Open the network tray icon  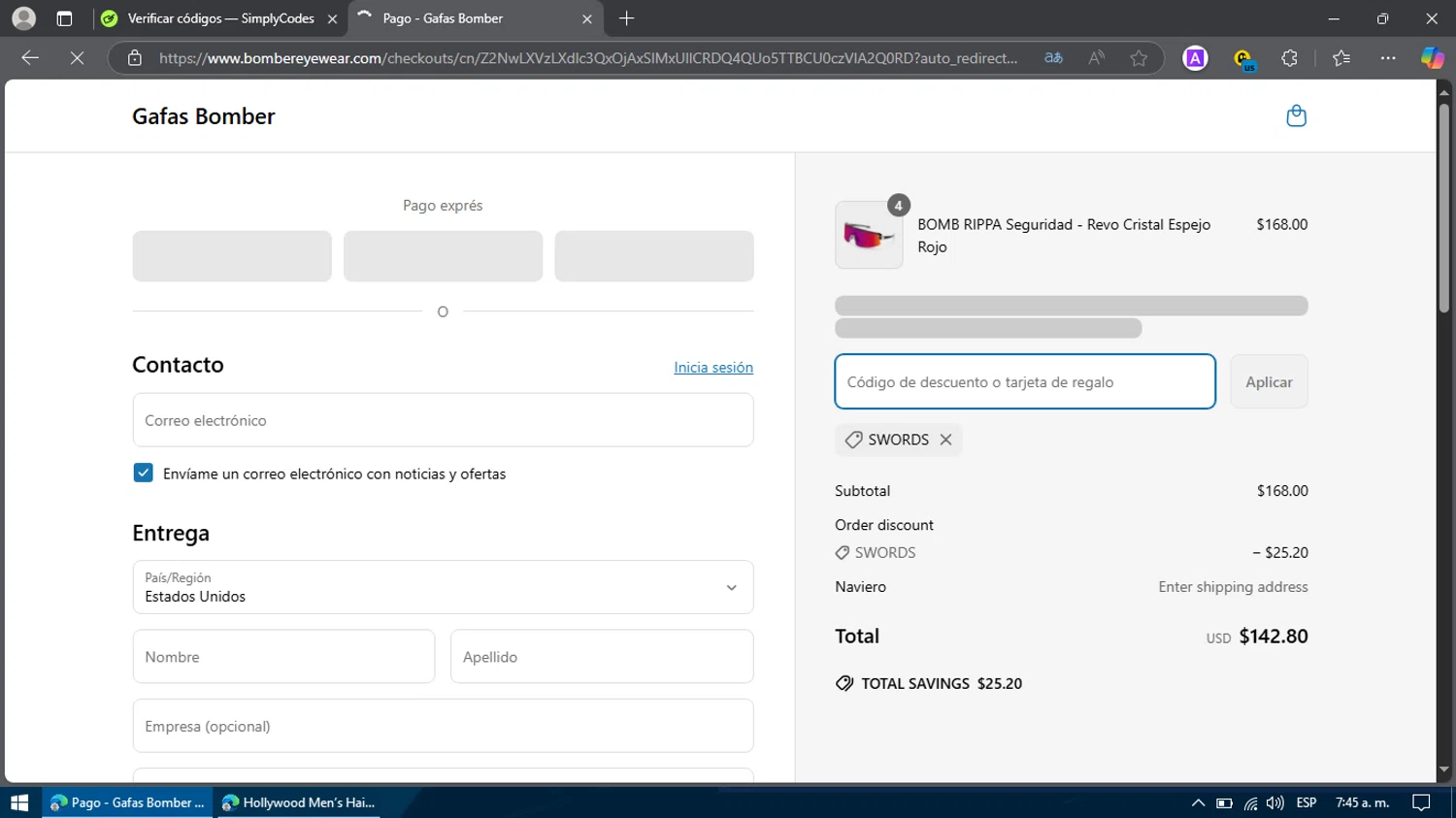tap(1250, 802)
